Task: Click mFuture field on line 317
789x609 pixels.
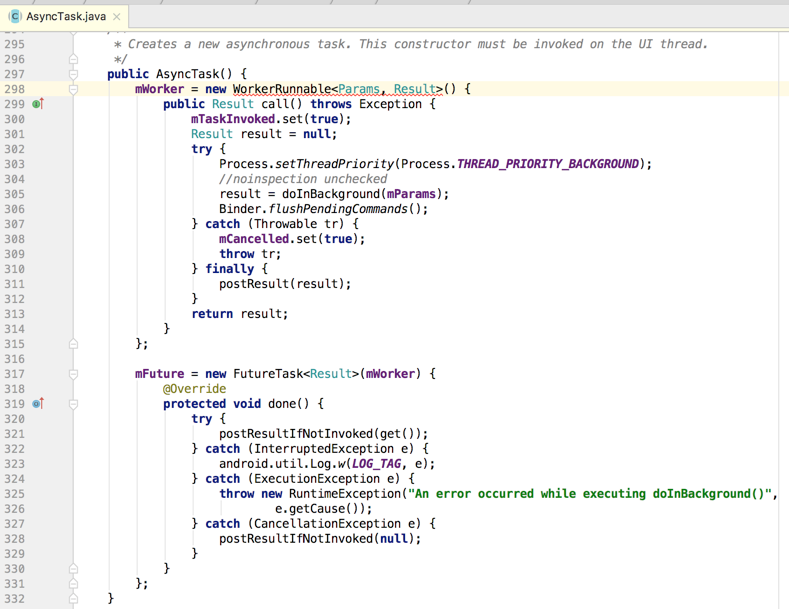Action: pyautogui.click(x=160, y=374)
